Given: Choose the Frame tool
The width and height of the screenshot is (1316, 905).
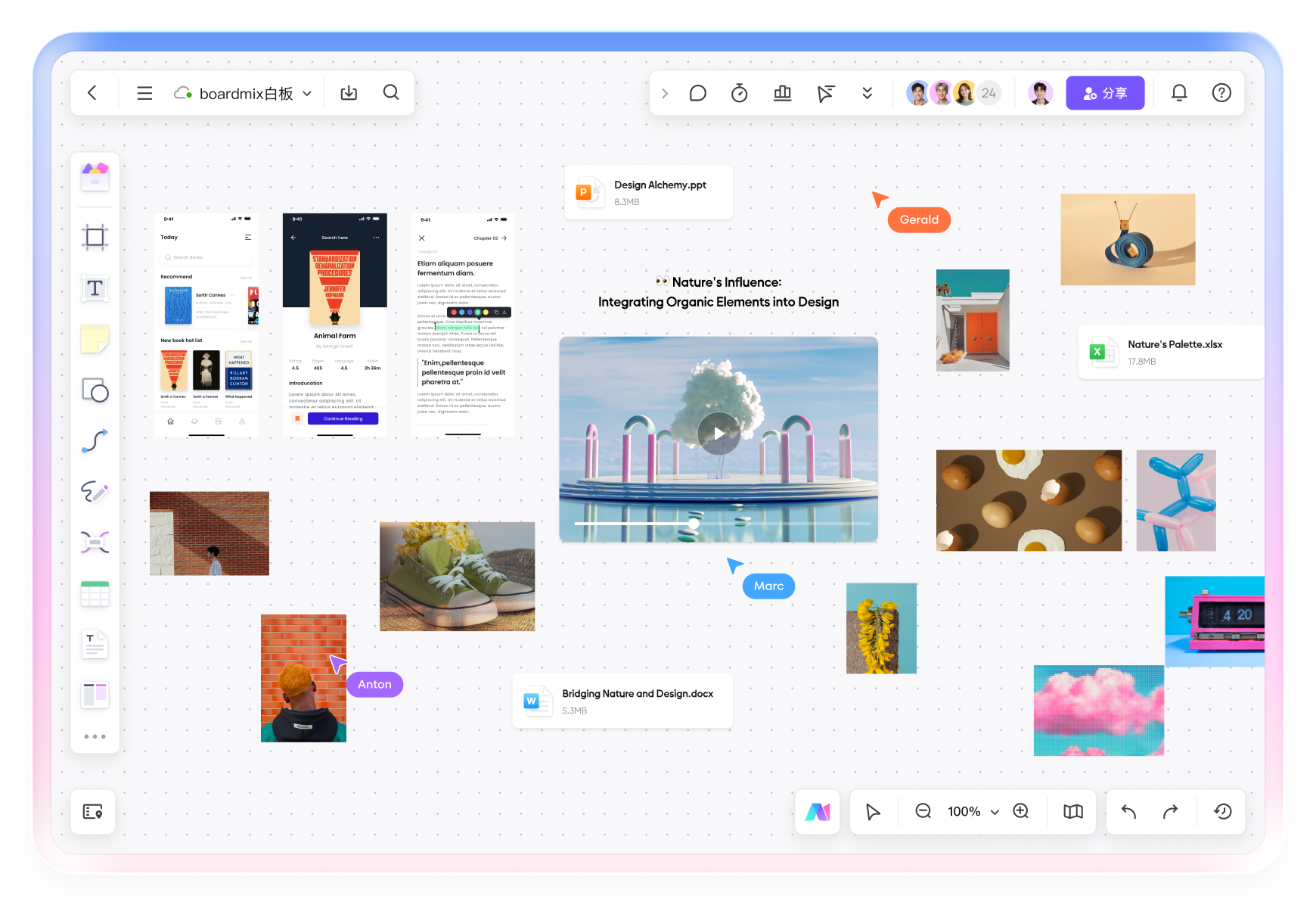Looking at the screenshot, I should [x=95, y=238].
